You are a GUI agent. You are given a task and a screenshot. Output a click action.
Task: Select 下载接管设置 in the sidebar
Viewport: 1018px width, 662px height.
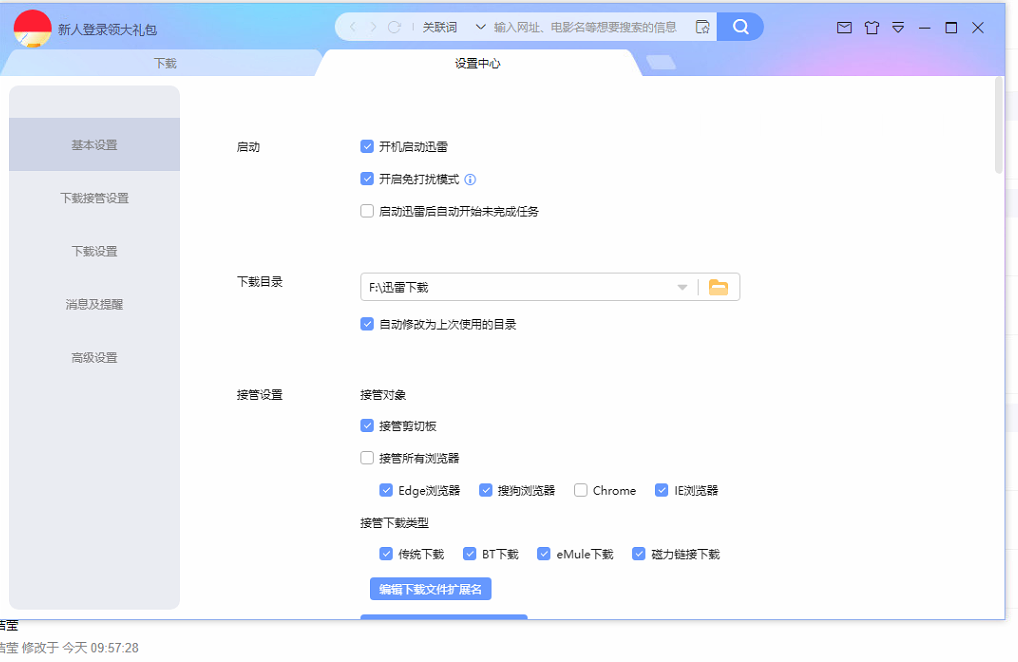(x=94, y=198)
